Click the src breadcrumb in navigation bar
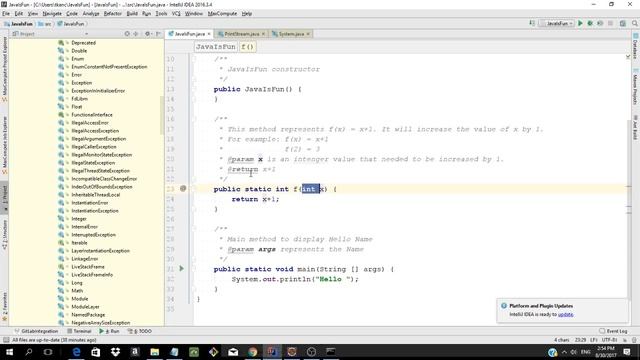 click(45, 24)
